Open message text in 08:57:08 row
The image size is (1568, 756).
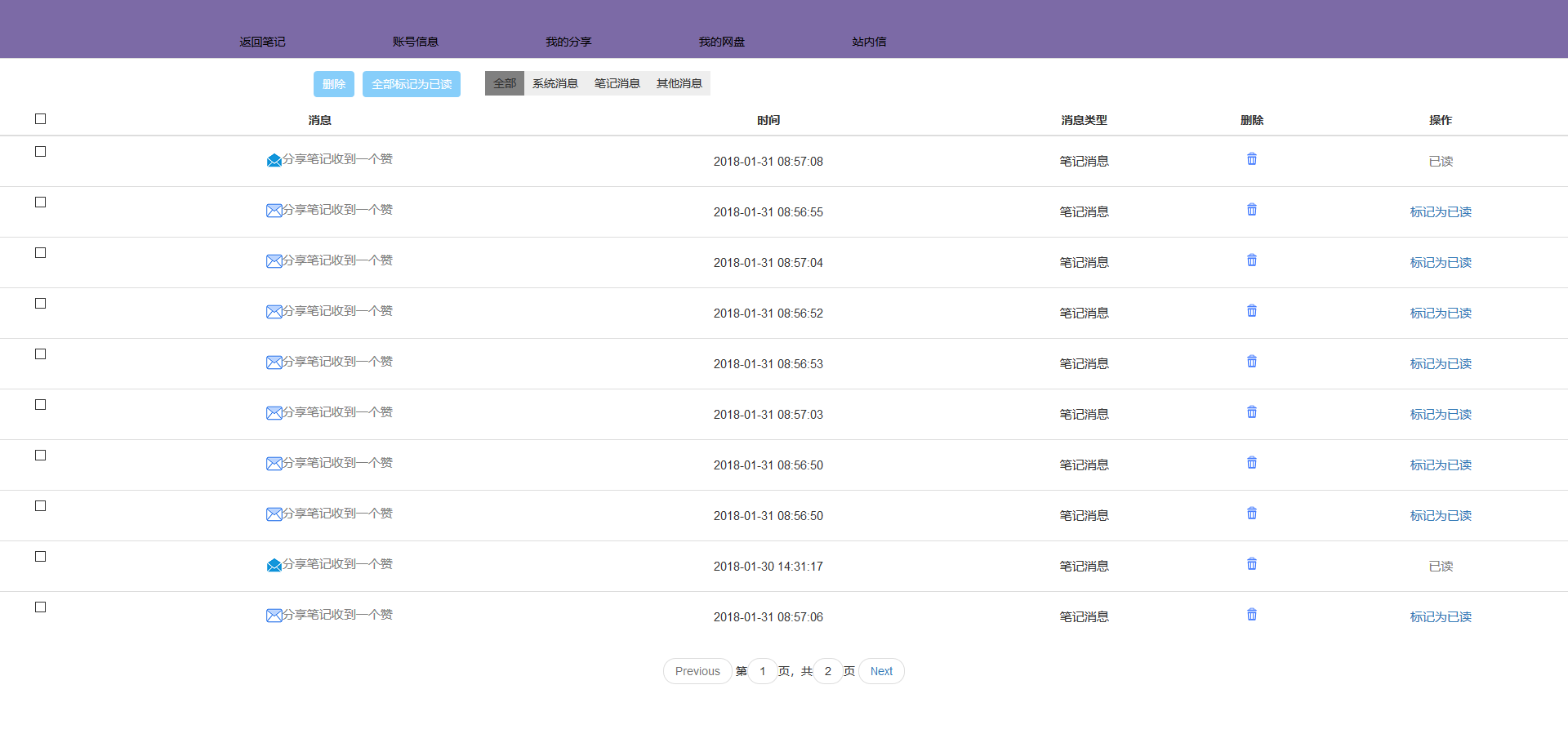[337, 159]
